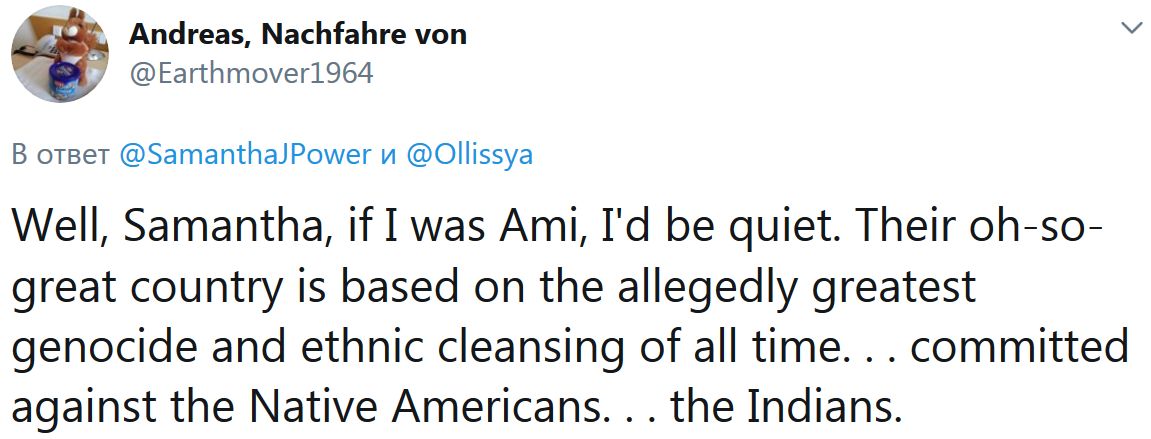1151x439 pixels.
Task: Open the tweet options chevron menu
Action: [x=1131, y=28]
